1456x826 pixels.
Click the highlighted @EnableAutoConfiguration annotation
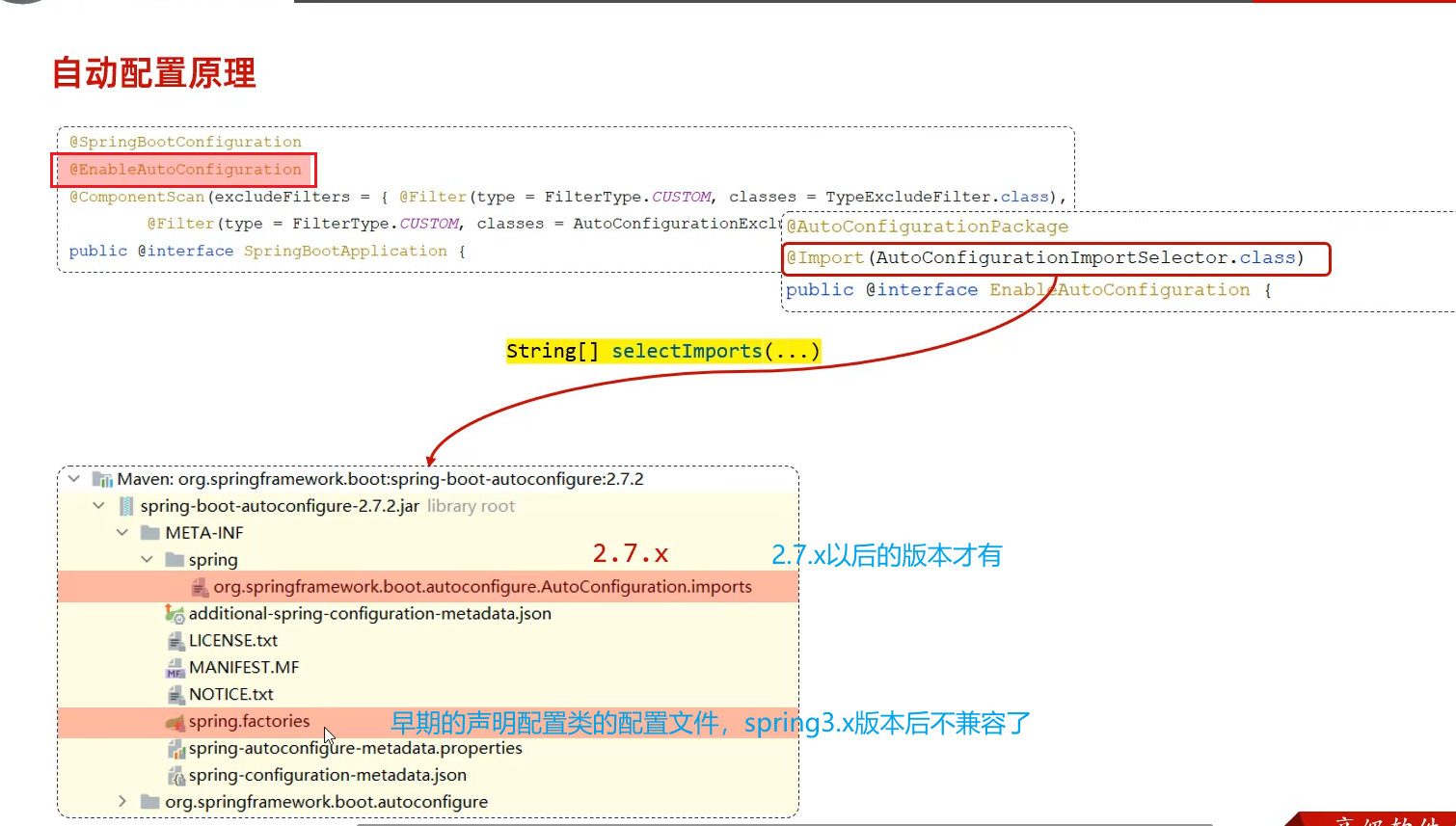(185, 170)
